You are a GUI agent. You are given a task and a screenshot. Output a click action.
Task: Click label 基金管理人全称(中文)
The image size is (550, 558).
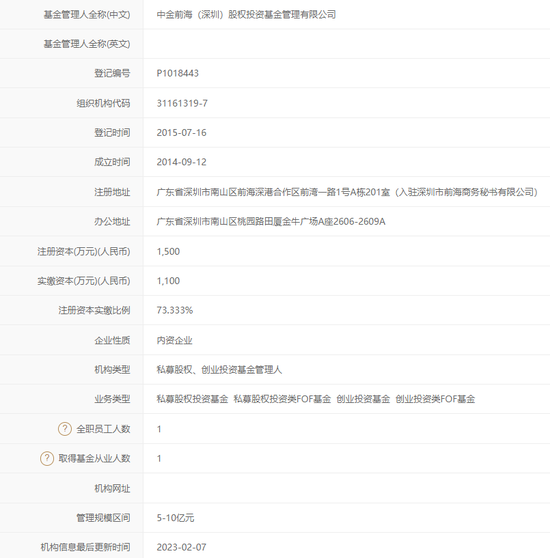87,15
